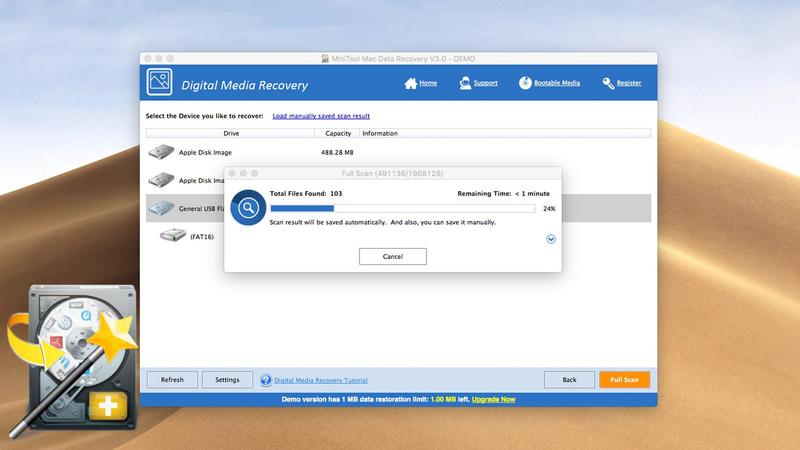The image size is (800, 450).
Task: Open the Support link
Action: (x=485, y=83)
